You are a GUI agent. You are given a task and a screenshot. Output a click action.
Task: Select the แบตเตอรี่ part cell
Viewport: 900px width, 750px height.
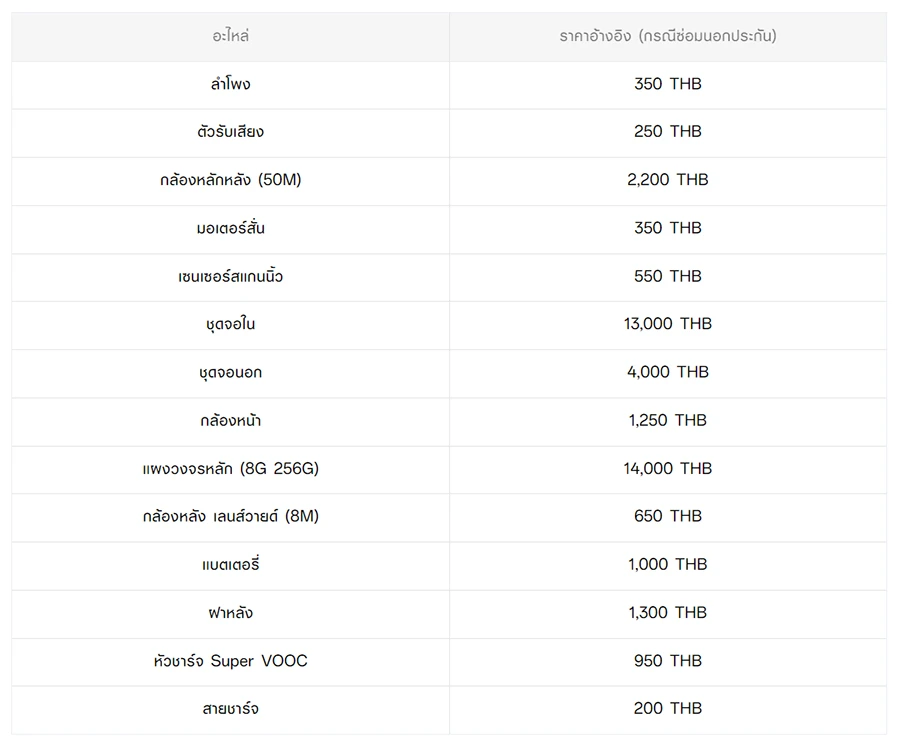click(x=230, y=564)
